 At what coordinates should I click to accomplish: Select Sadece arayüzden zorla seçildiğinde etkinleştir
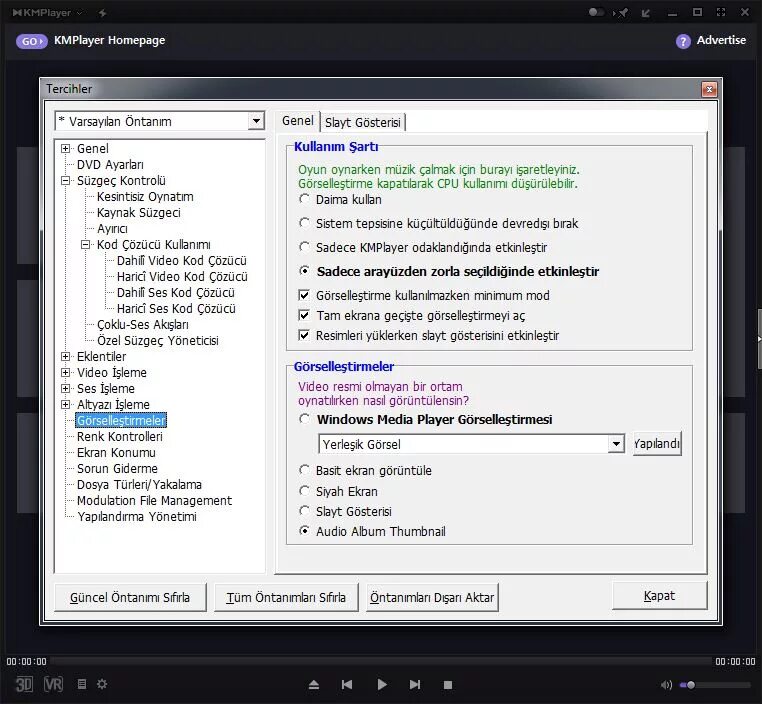coord(304,271)
